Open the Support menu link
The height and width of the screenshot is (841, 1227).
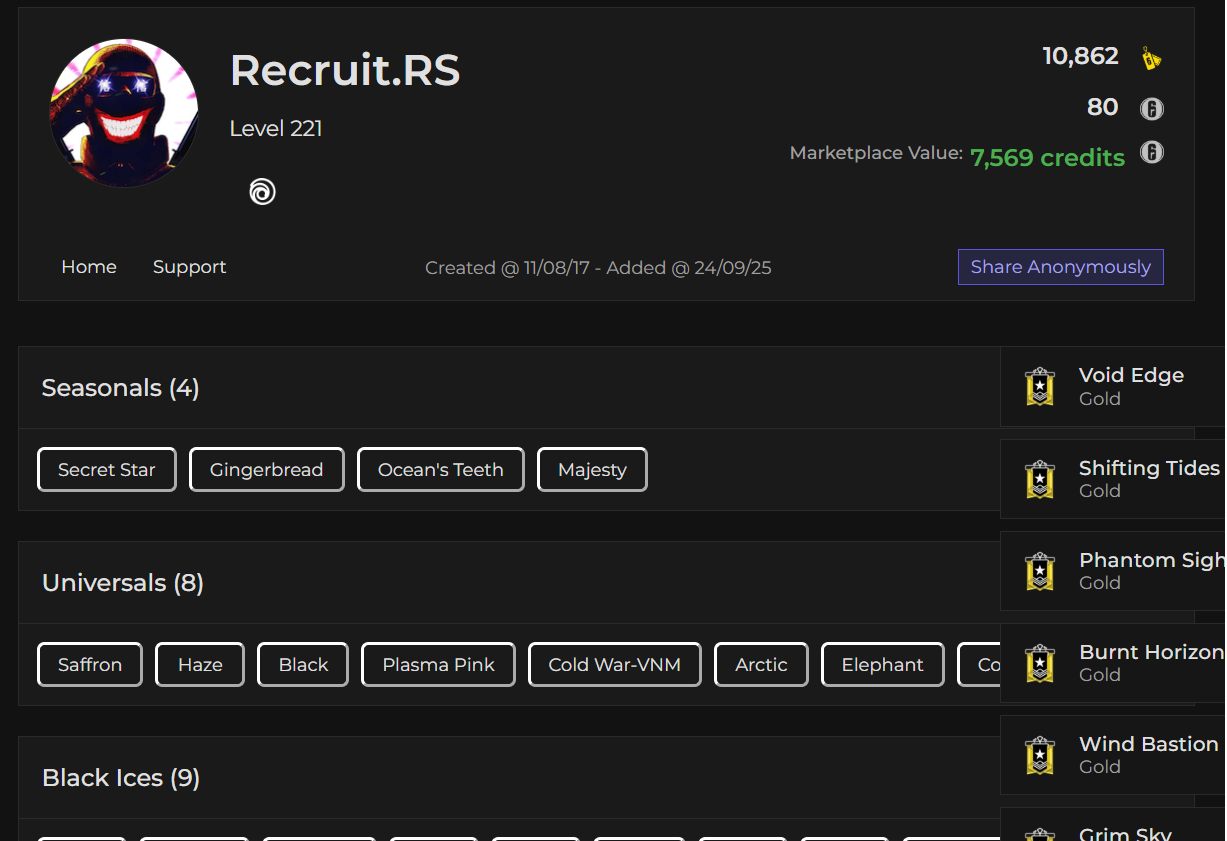[189, 267]
